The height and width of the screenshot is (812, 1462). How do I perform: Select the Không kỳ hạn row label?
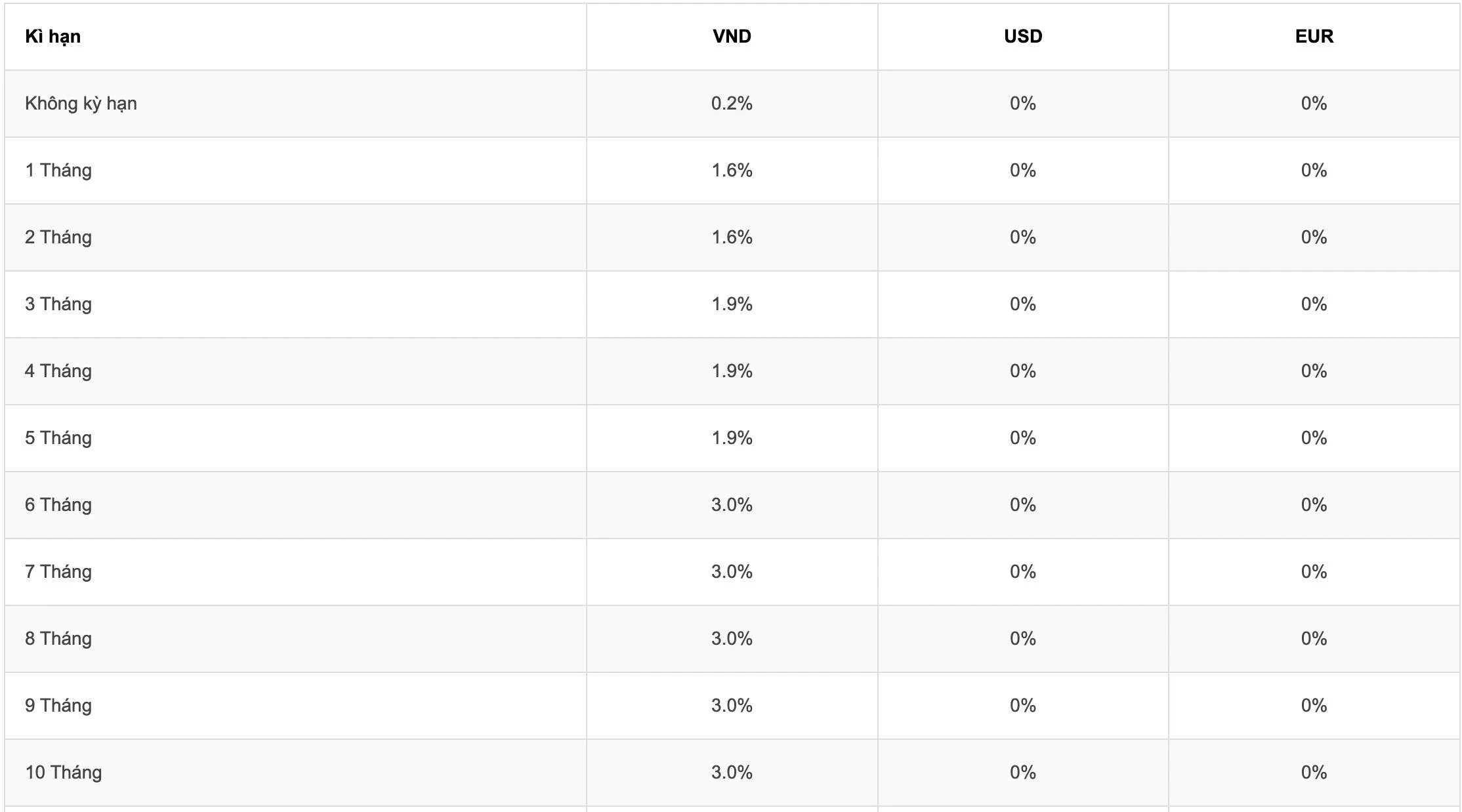click(81, 104)
